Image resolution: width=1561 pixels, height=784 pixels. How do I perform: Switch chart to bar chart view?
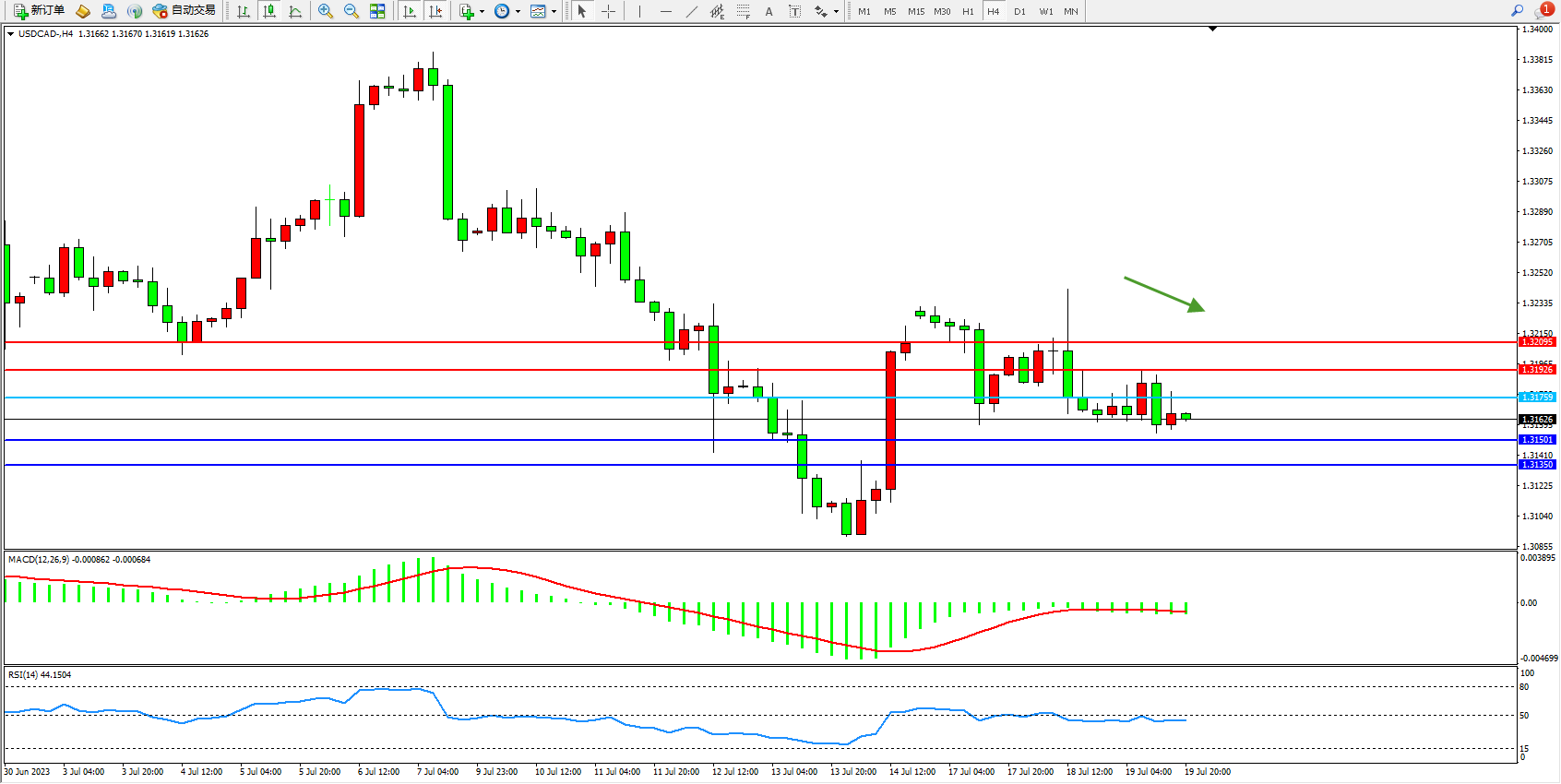[x=244, y=11]
